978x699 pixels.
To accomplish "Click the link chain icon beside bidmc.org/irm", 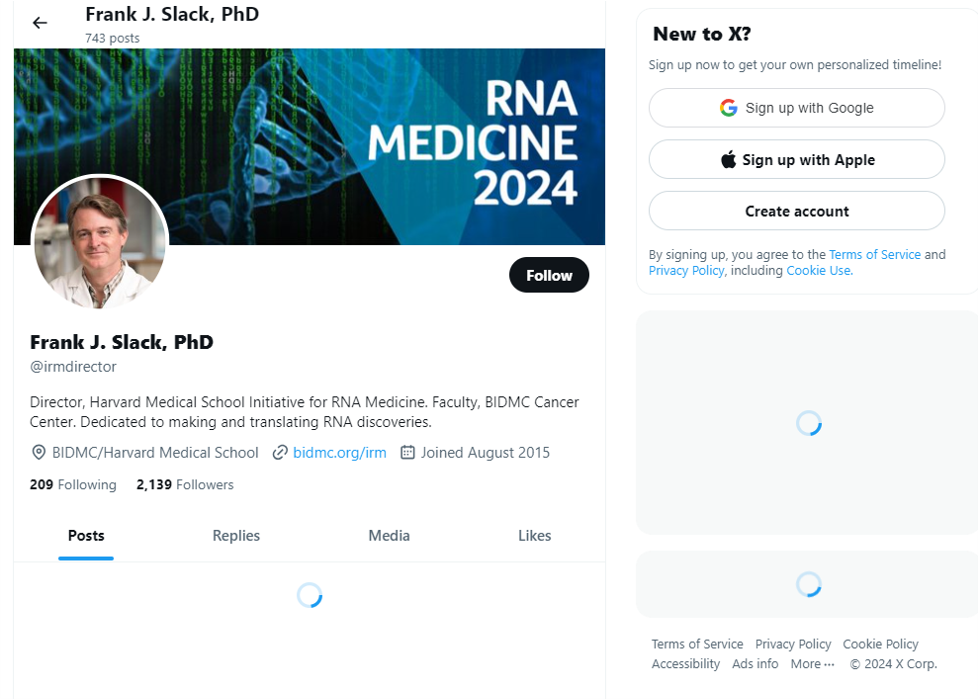I will pos(280,453).
